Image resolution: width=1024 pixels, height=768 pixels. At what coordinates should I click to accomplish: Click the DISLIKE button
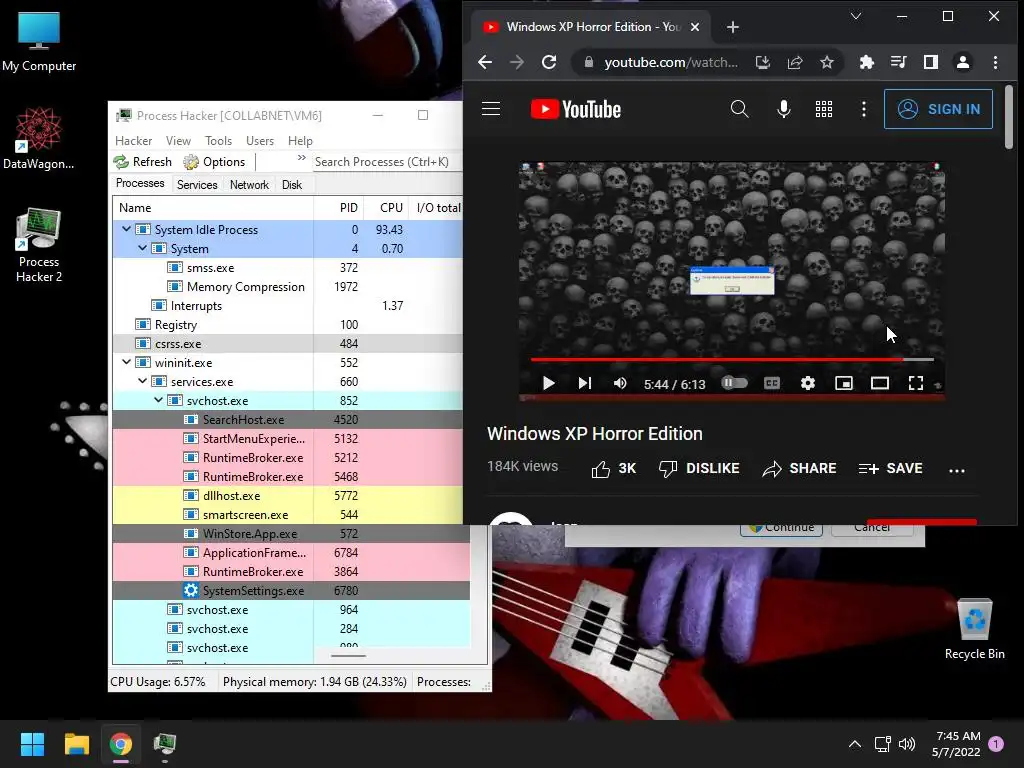point(699,469)
